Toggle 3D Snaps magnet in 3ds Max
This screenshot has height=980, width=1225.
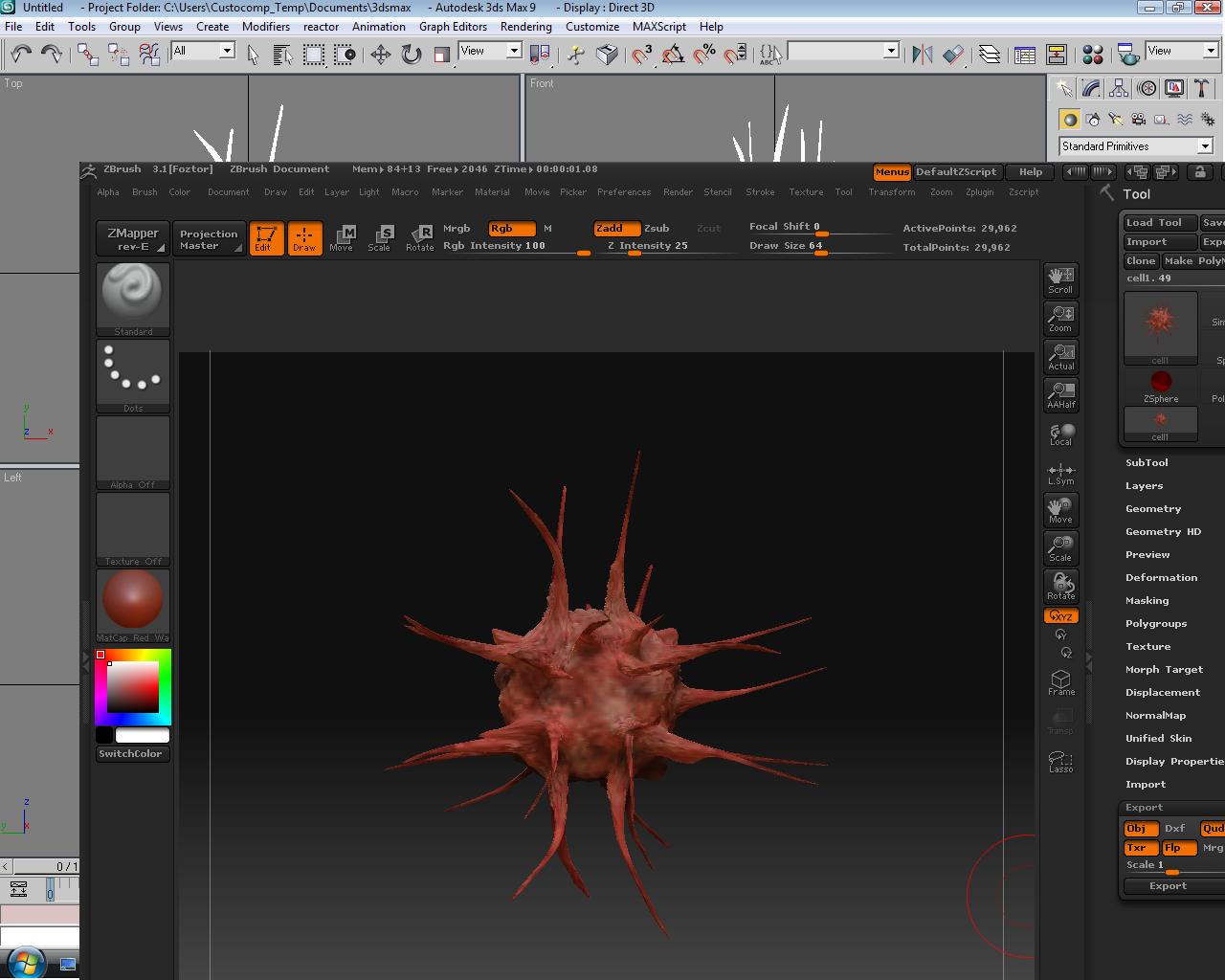click(x=641, y=54)
